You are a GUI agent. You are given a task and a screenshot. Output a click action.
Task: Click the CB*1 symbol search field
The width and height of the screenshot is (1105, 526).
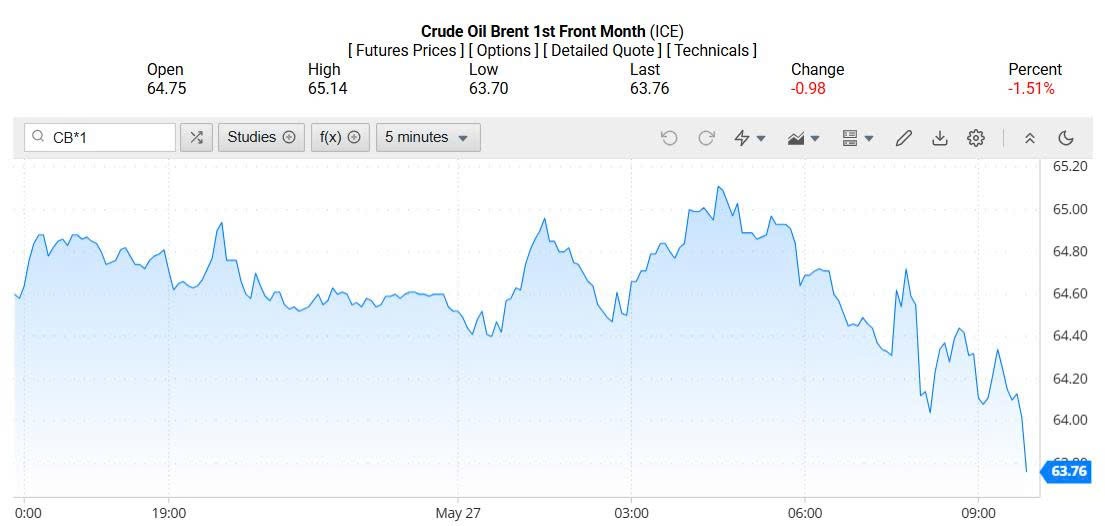coord(108,138)
